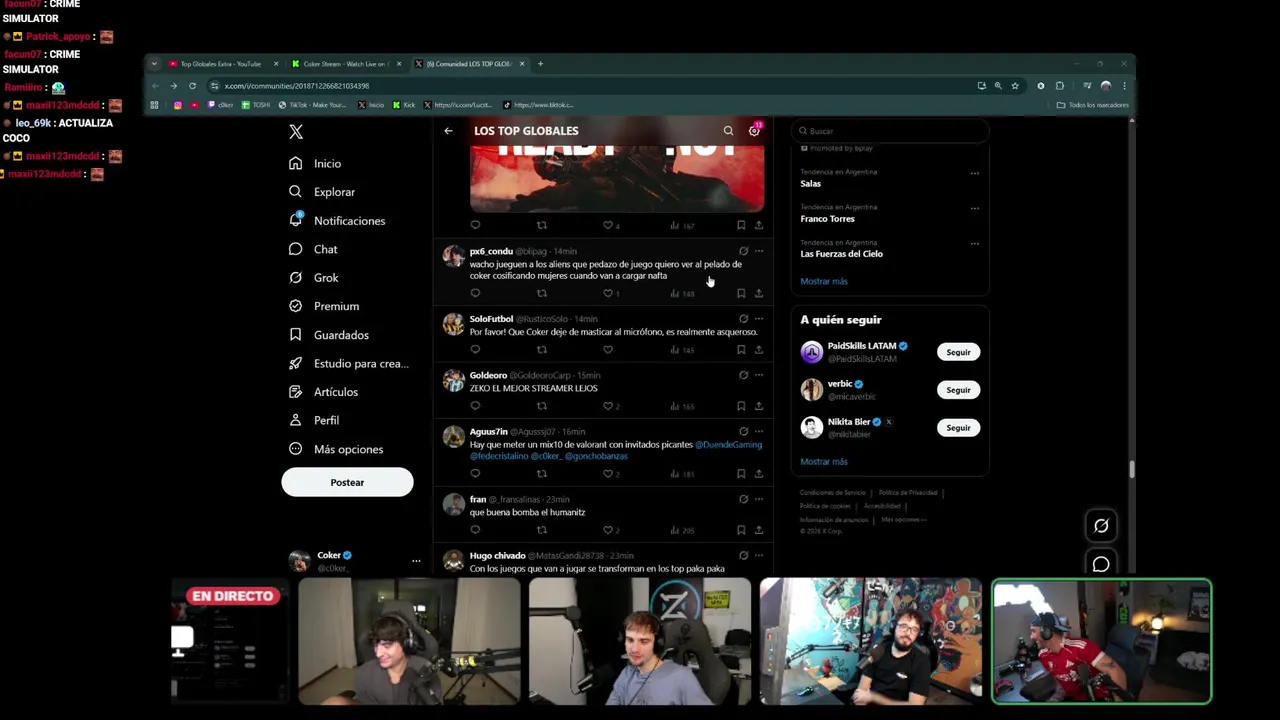Follow verbic account
The height and width of the screenshot is (720, 1280).
point(958,390)
